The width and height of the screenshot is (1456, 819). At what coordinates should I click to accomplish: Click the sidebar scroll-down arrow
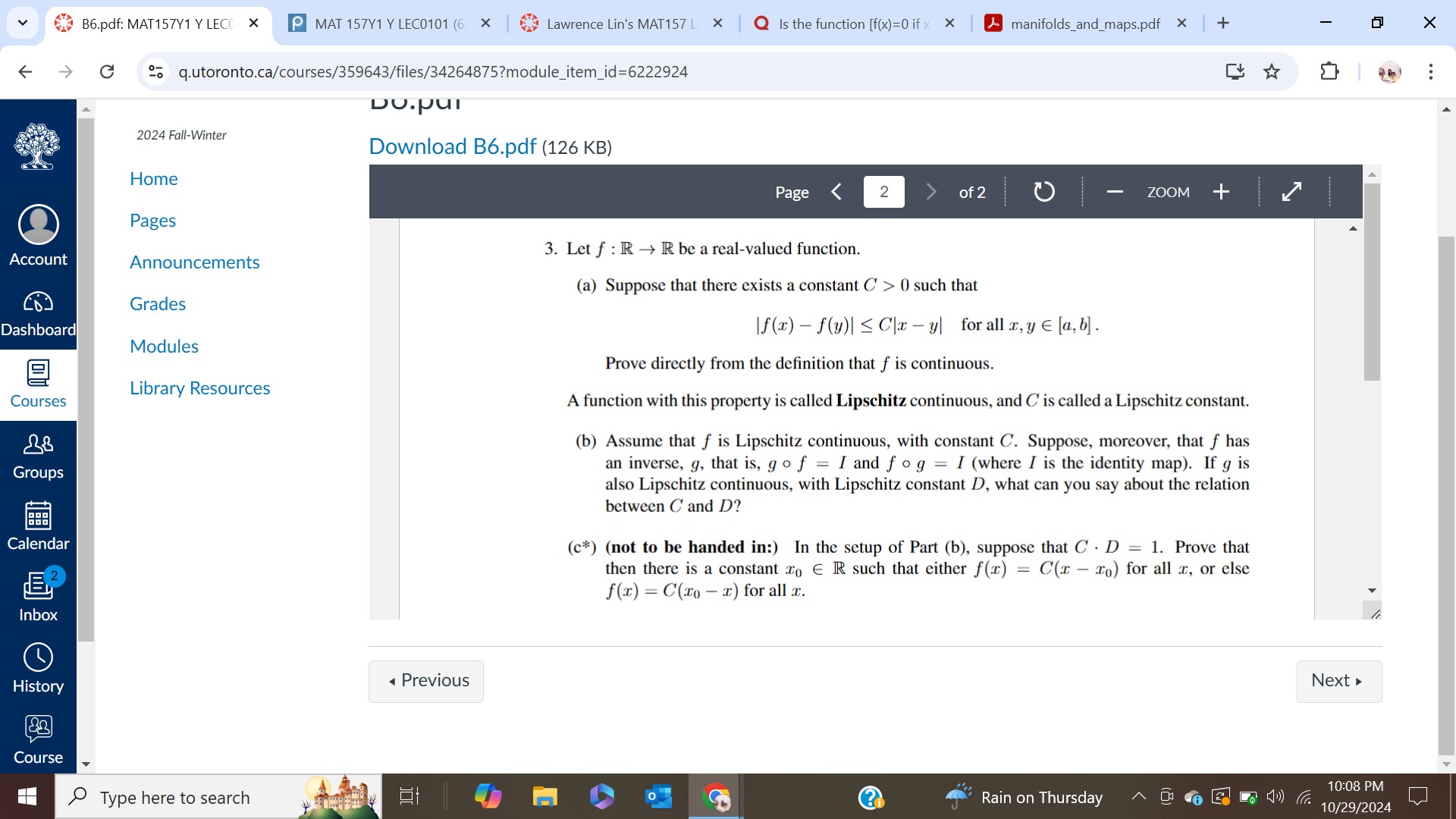(x=86, y=764)
